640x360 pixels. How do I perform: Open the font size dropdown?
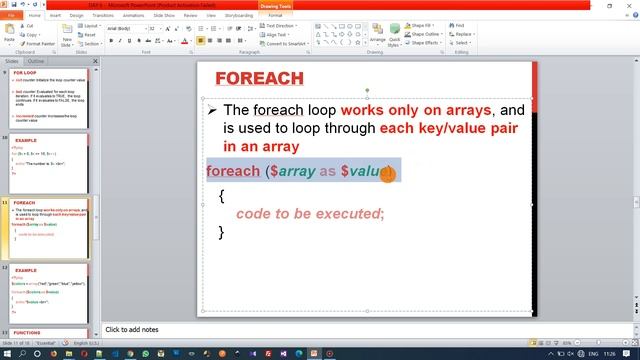click(160, 29)
